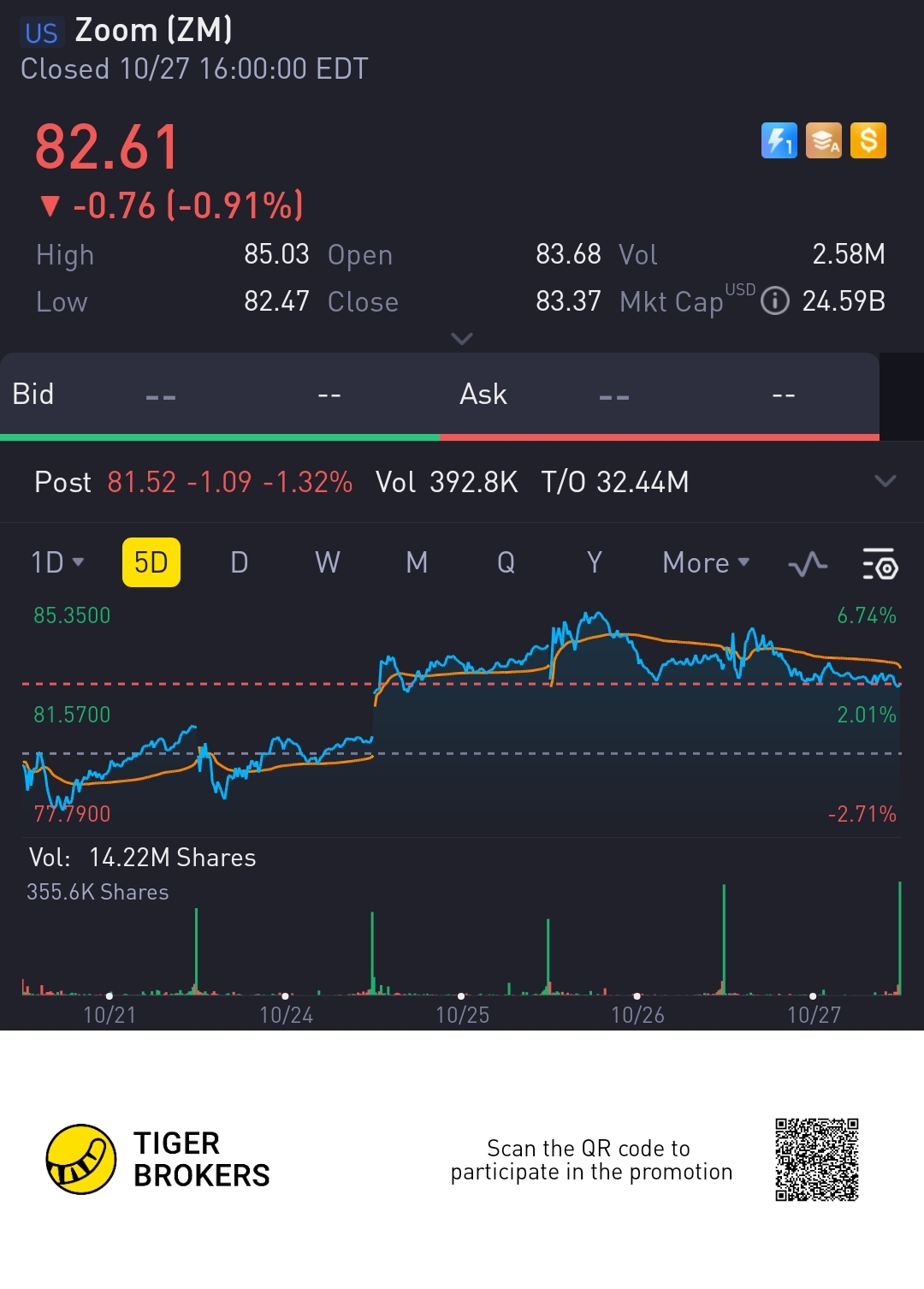Open chart indicator waveform icon
Image resolution: width=924 pixels, height=1289 pixels.
[808, 564]
